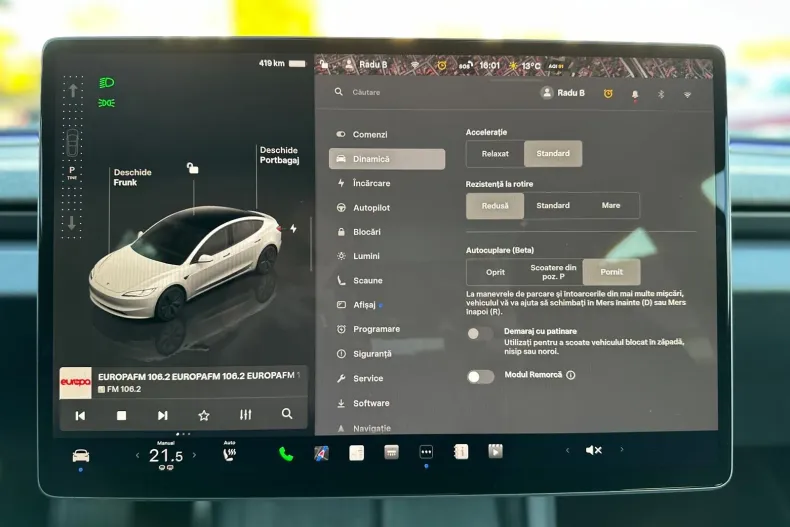Viewport: 790px width, 527px height.
Task: Open the Încărcare settings
Action: (386, 183)
